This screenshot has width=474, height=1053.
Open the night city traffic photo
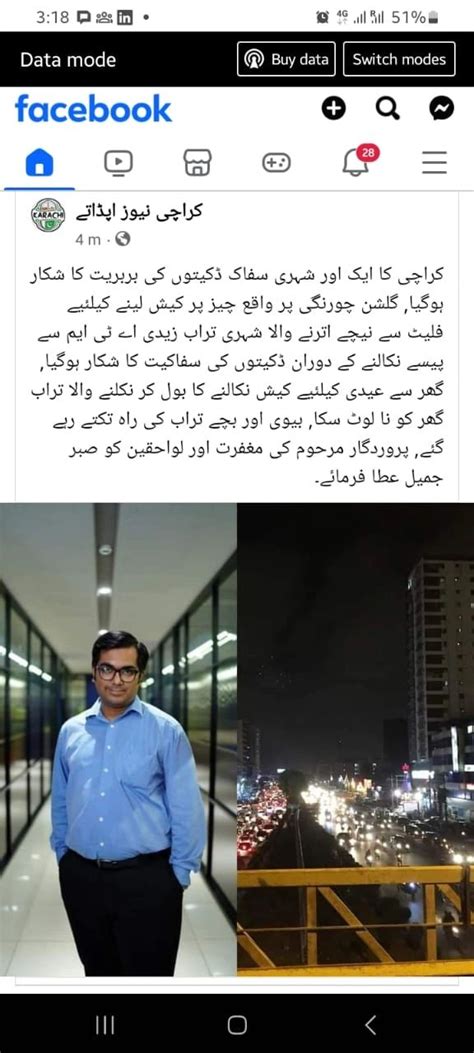[x=356, y=739]
